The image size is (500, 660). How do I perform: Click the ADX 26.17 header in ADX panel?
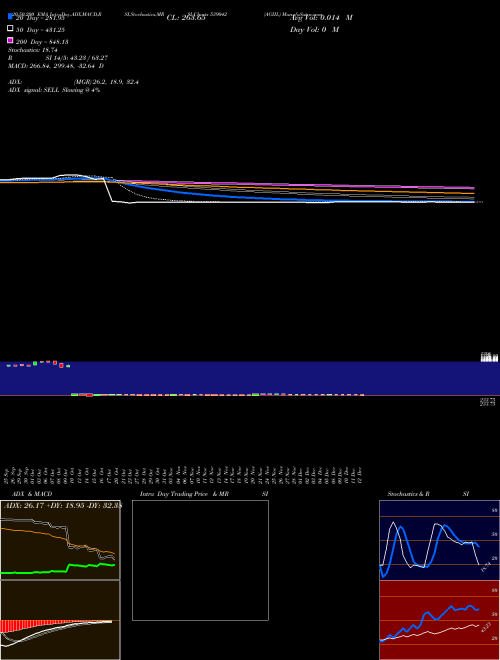[x=62, y=505]
